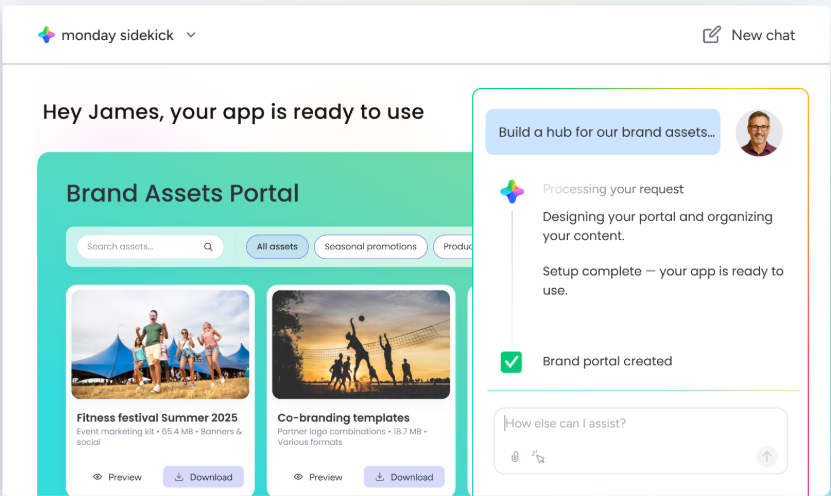Screen dimensions: 831x496
Task: Open the Fitness festival Summer 2025 thumbnail
Action: 160,344
